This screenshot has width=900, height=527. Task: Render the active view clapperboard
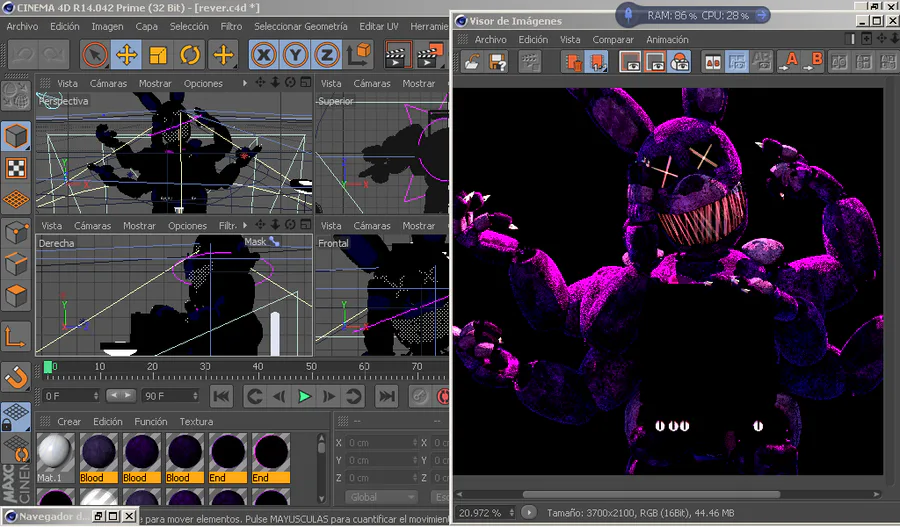point(397,55)
